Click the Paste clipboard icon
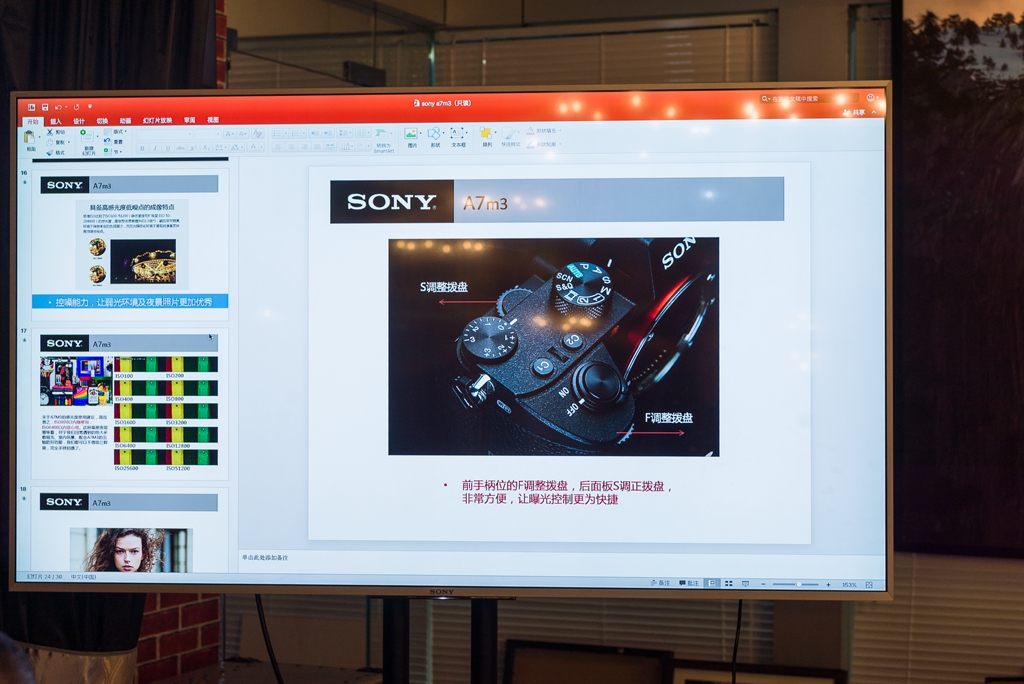 point(29,136)
